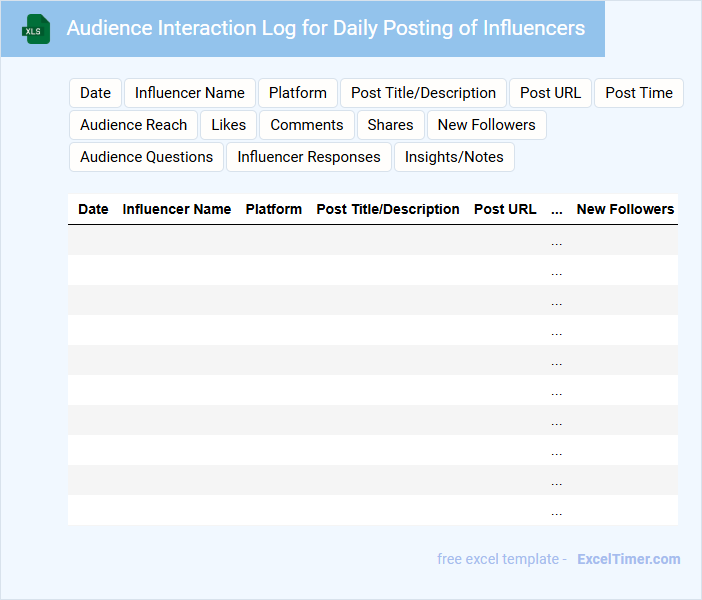Click the green XLS file icon
This screenshot has height=600, width=702.
click(36, 29)
